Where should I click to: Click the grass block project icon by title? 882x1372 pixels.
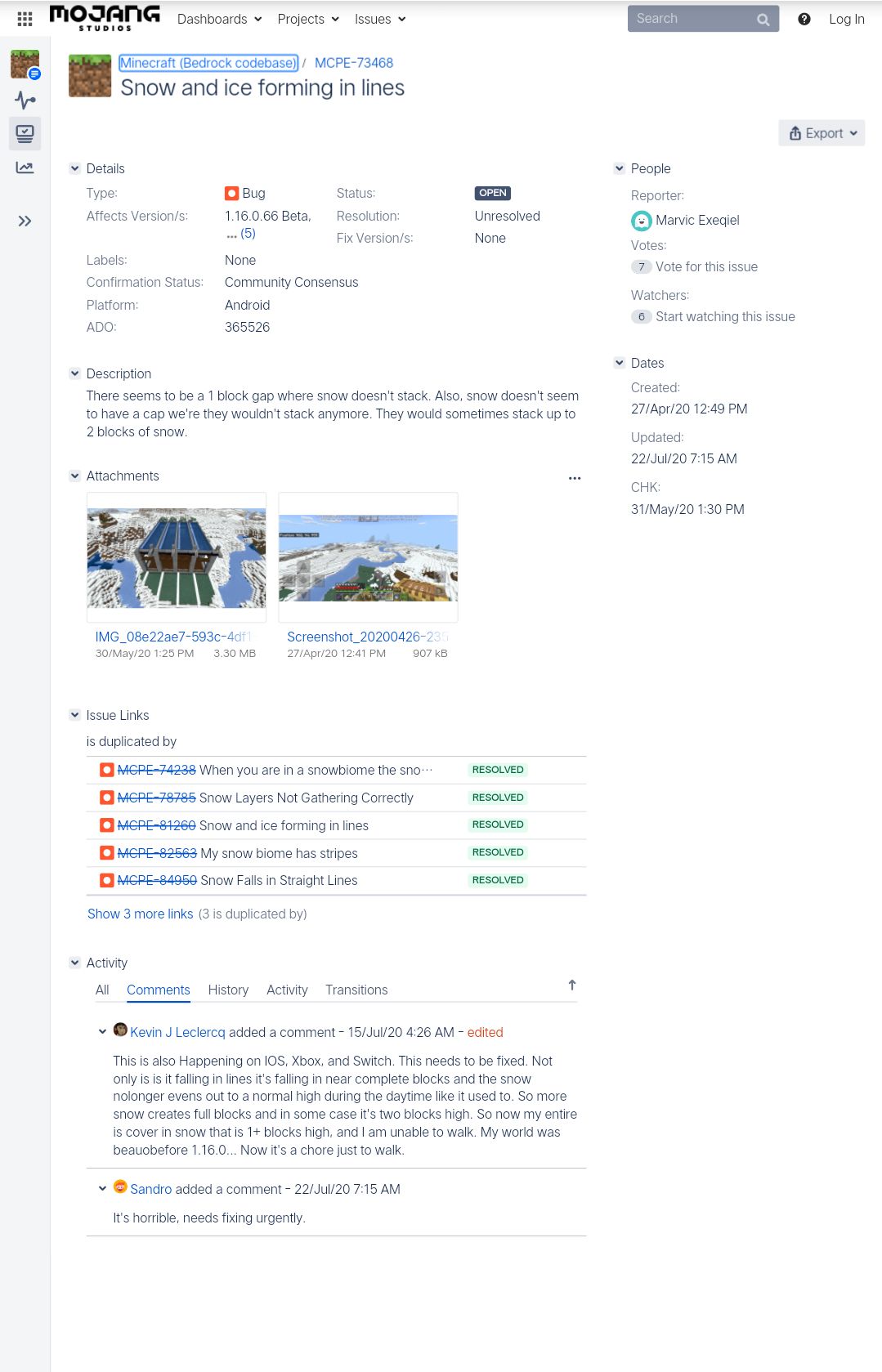pos(90,76)
